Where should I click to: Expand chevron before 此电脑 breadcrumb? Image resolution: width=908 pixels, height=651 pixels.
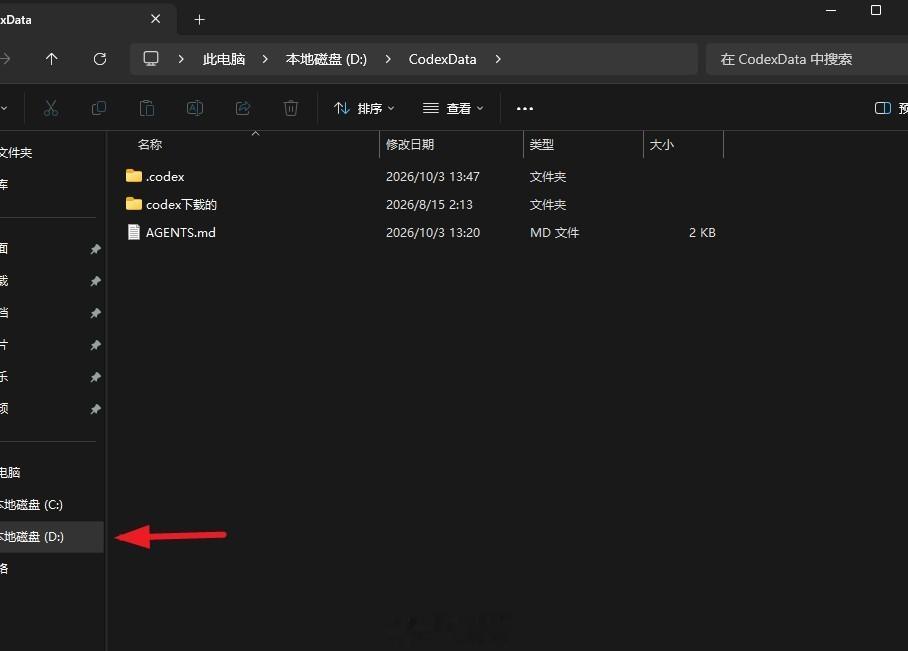tap(181, 59)
